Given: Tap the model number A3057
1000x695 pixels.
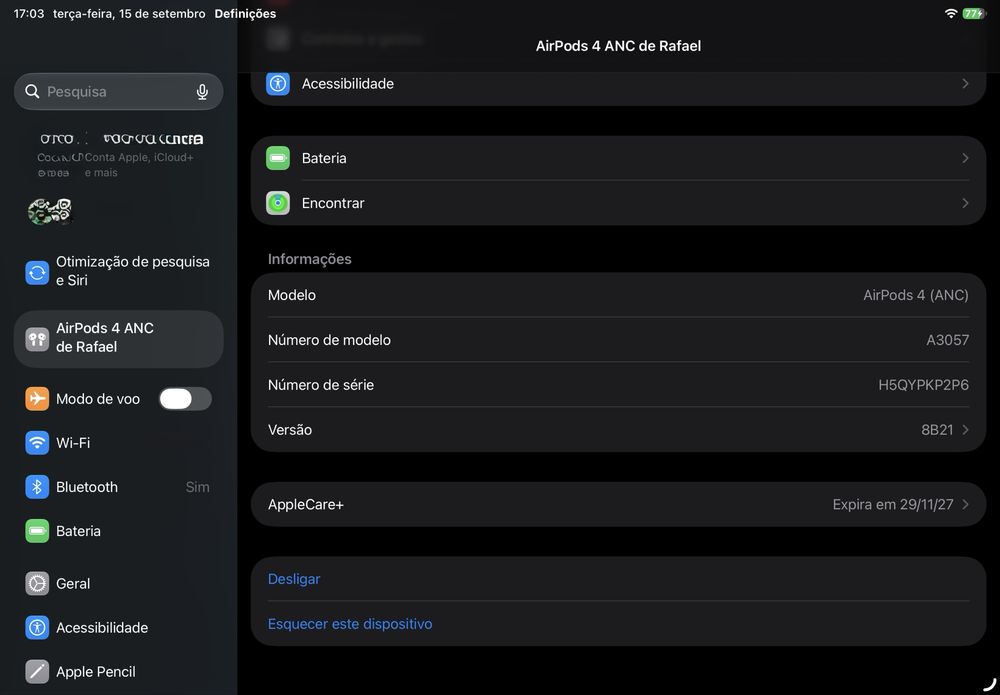Looking at the screenshot, I should 948,340.
